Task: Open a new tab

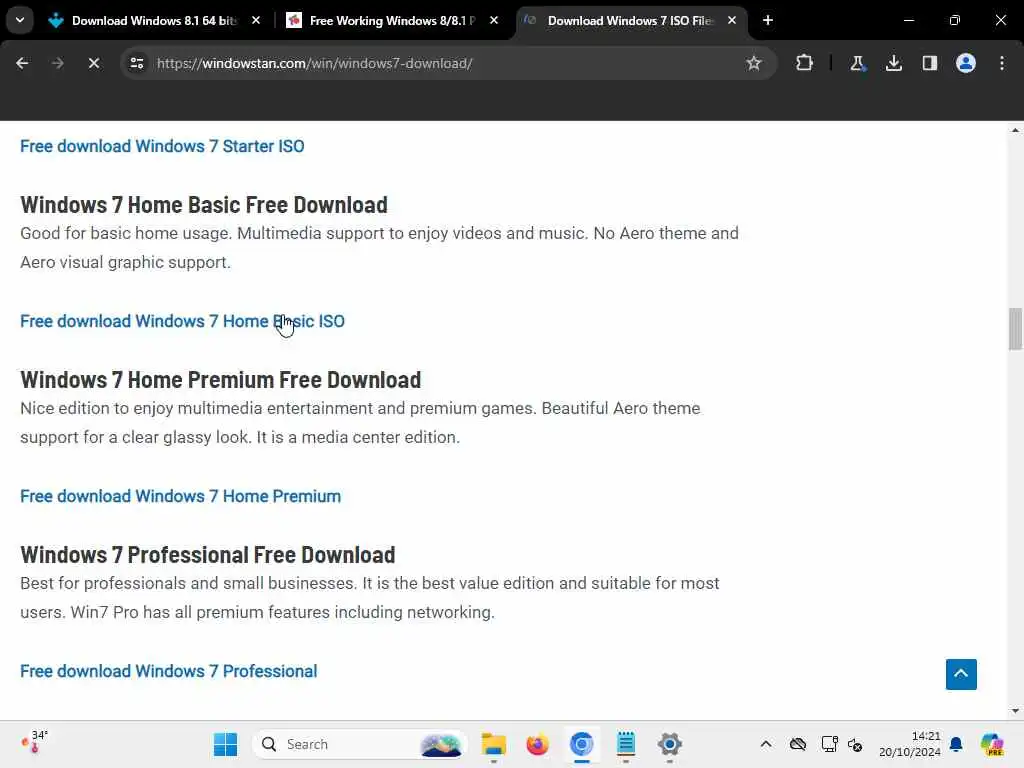Action: (x=768, y=20)
